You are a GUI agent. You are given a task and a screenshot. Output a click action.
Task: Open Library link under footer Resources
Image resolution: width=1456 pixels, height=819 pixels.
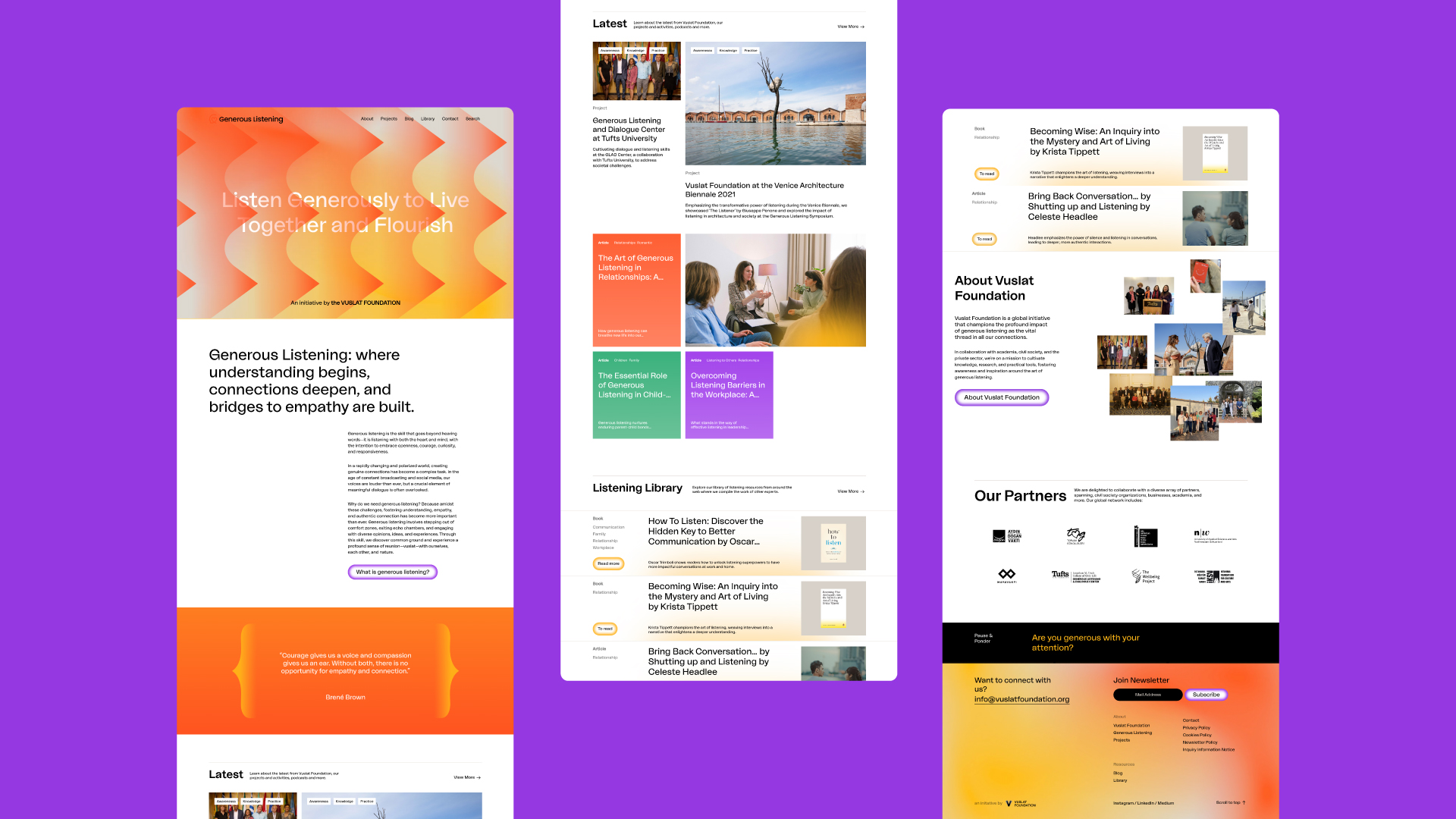point(1120,780)
